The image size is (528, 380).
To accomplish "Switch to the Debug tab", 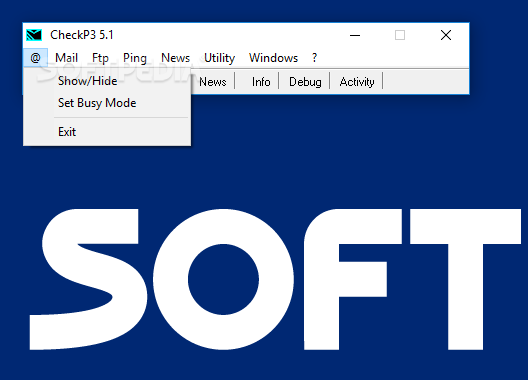I will pyautogui.click(x=305, y=82).
